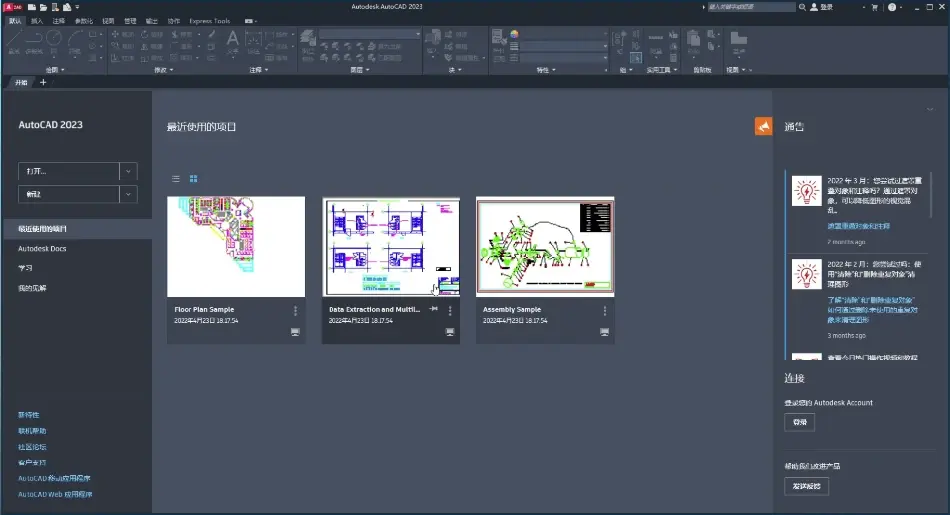Screen dimensions: 950x515
Task: Open the AutoCAD Web 应用程序 link
Action: pos(55,494)
